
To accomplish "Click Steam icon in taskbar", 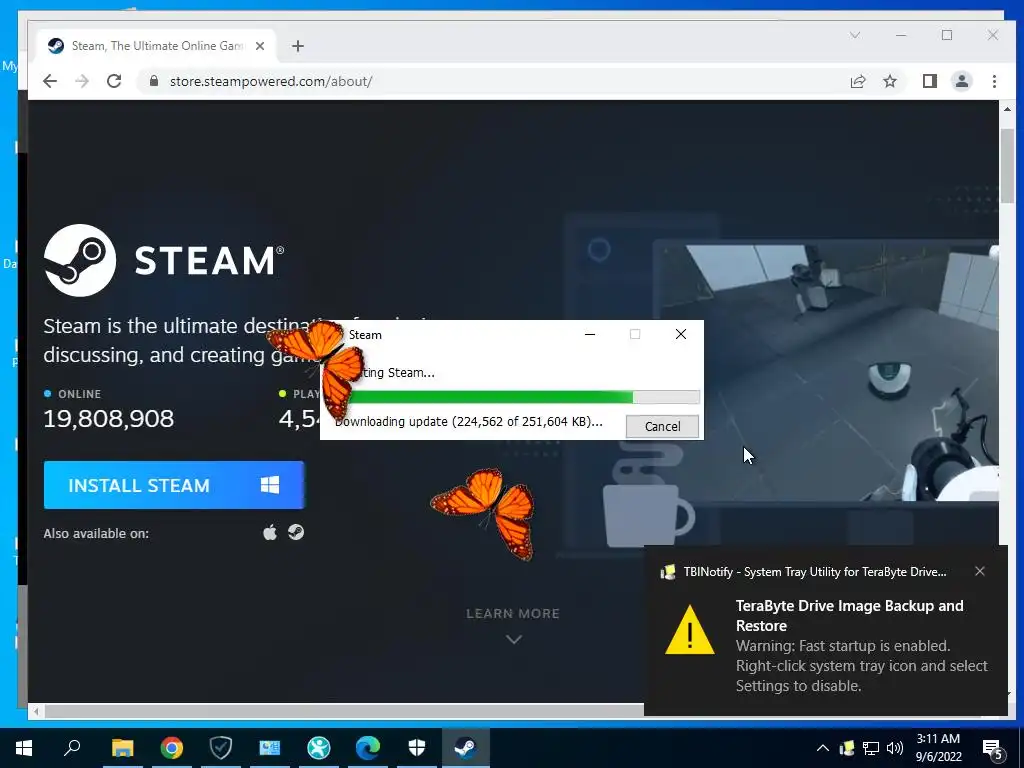I will [x=466, y=748].
